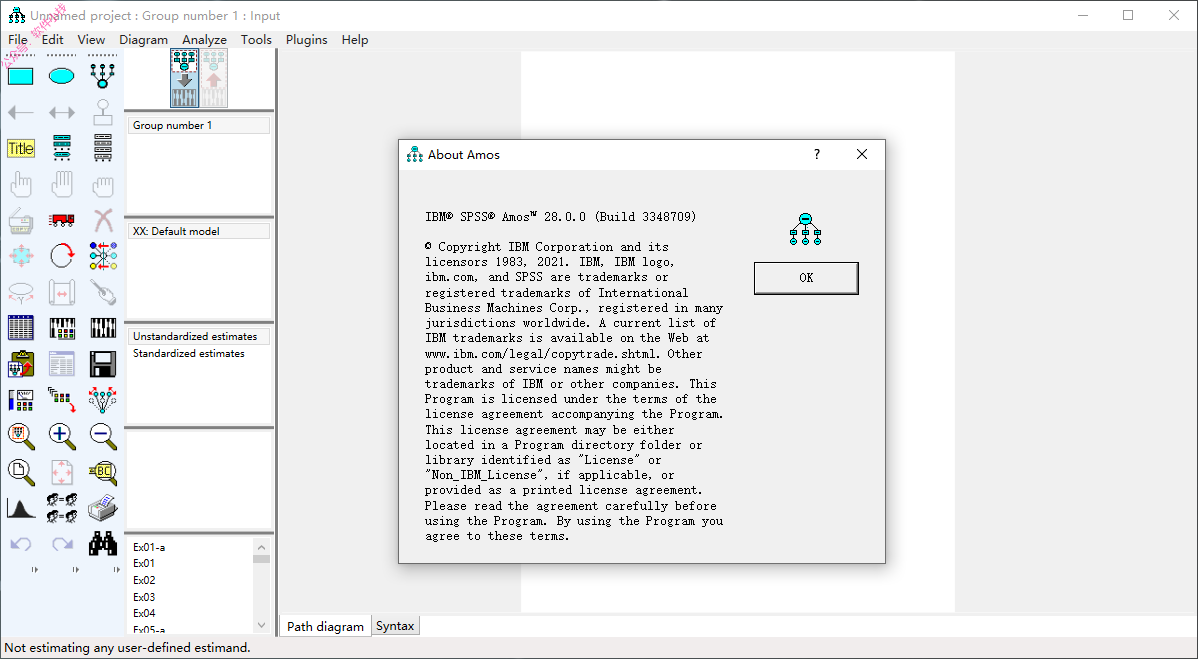
Task: Switch to the Syntax tab
Action: [395, 626]
